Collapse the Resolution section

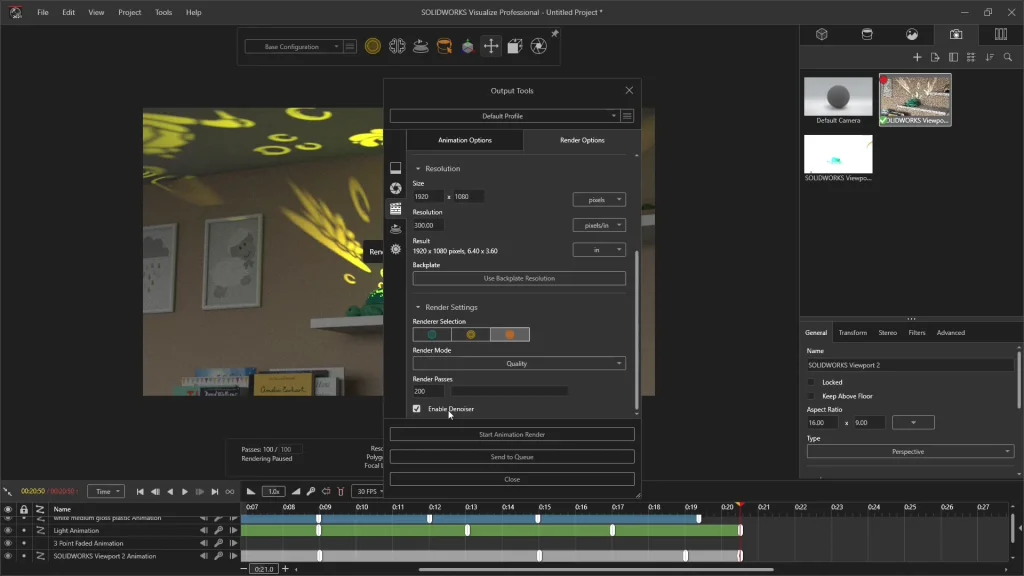coord(419,169)
